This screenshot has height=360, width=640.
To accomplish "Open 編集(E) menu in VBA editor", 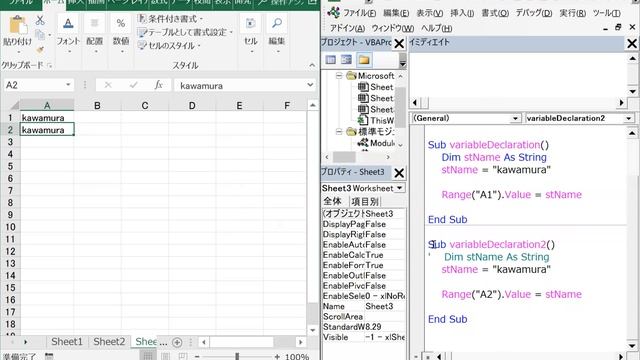I will click(x=396, y=13).
